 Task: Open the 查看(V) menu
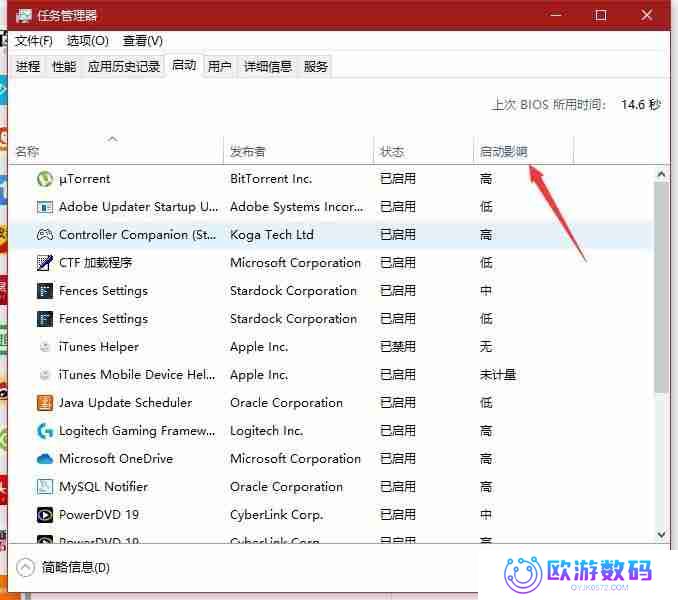point(143,41)
